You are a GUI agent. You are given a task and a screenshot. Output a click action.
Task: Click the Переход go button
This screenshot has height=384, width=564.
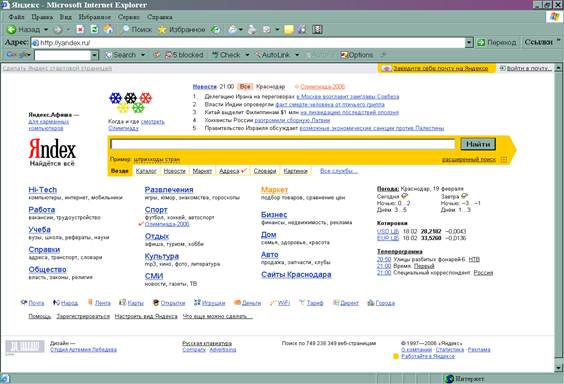pos(497,42)
